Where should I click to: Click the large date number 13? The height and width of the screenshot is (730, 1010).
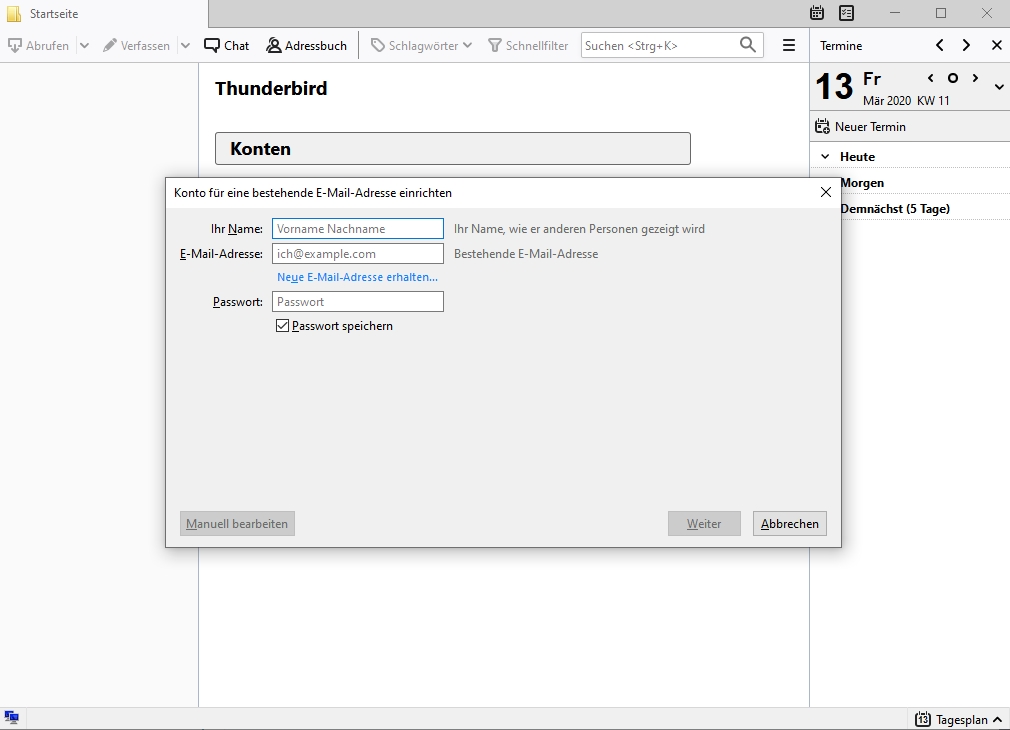click(834, 87)
